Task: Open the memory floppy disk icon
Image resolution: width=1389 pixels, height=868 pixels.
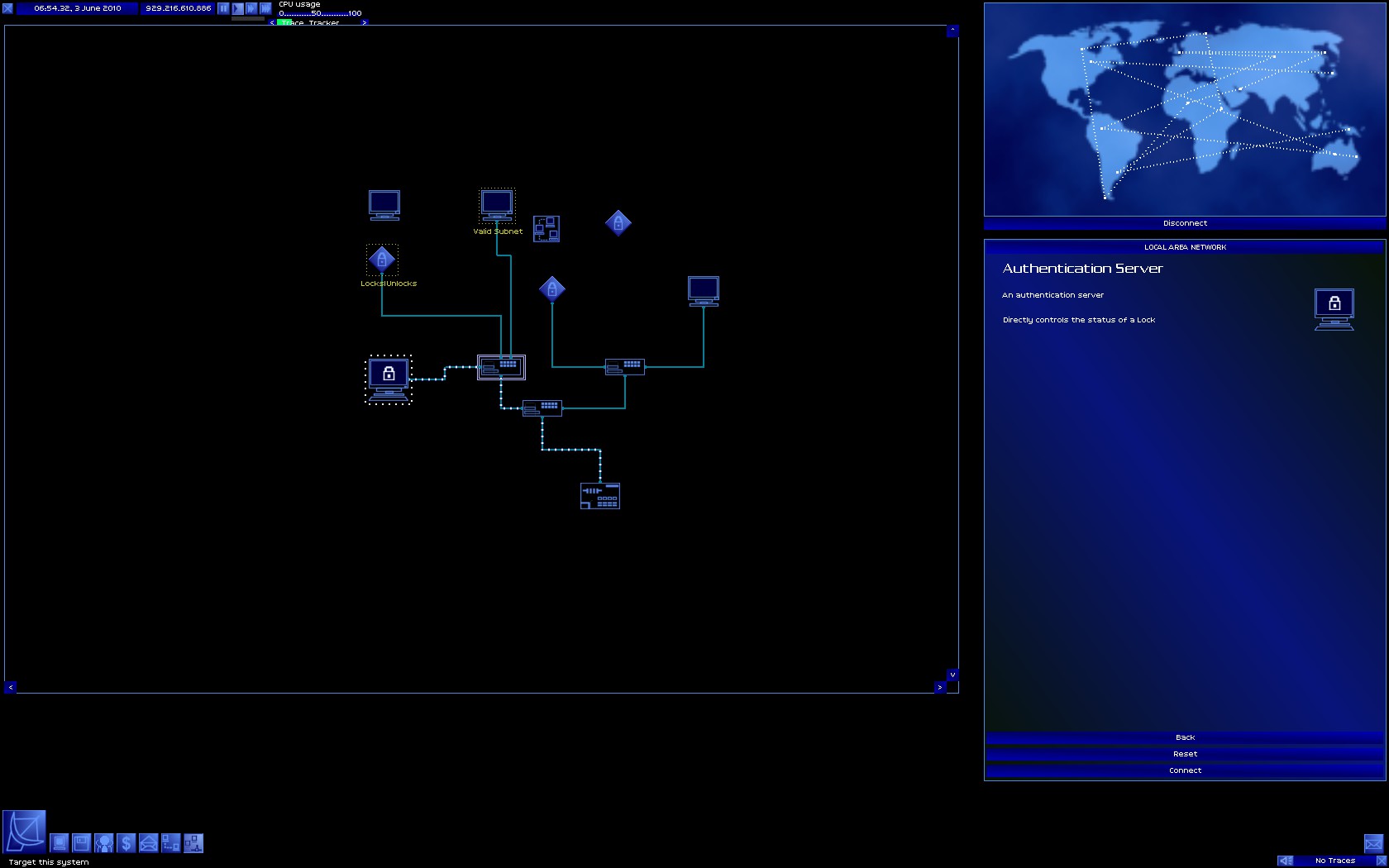Action: (82, 843)
